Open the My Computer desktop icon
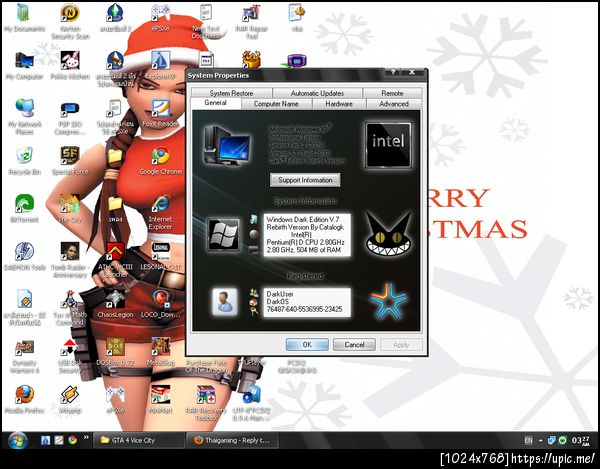This screenshot has width=600, height=469. tap(24, 65)
